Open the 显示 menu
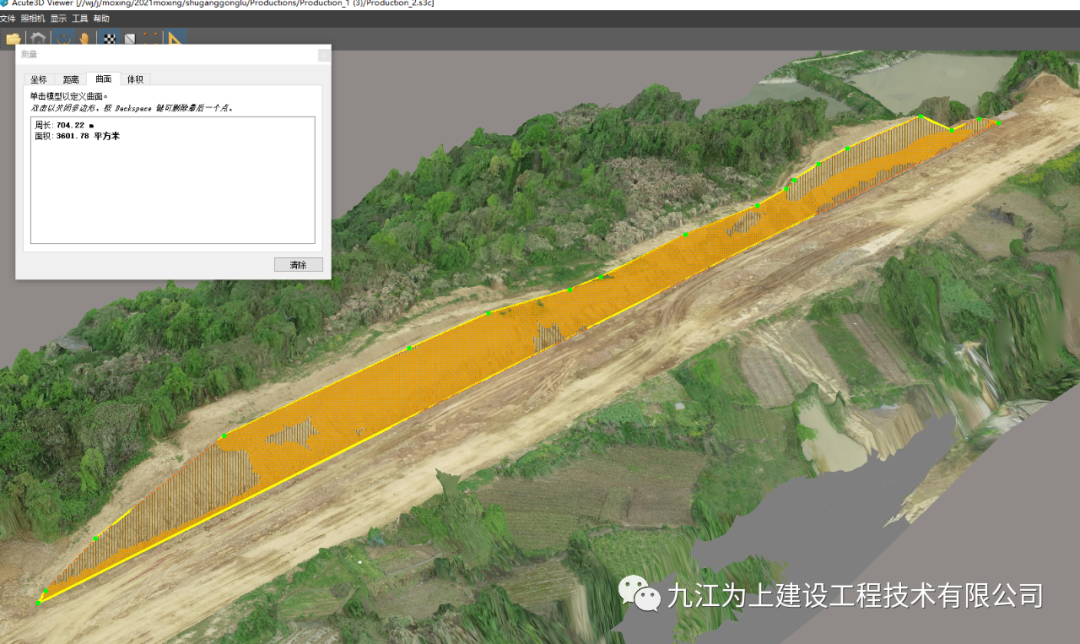The image size is (1080, 644). coord(58,19)
